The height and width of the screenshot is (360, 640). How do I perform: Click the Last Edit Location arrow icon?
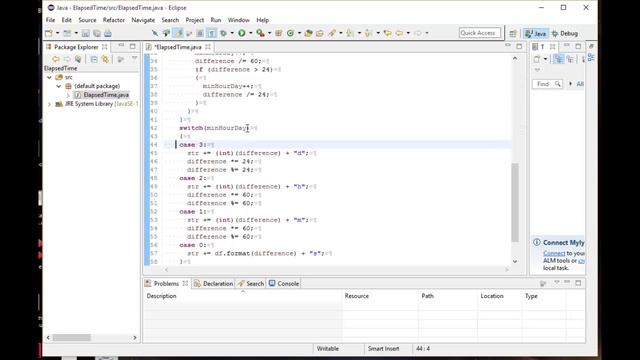coord(387,33)
